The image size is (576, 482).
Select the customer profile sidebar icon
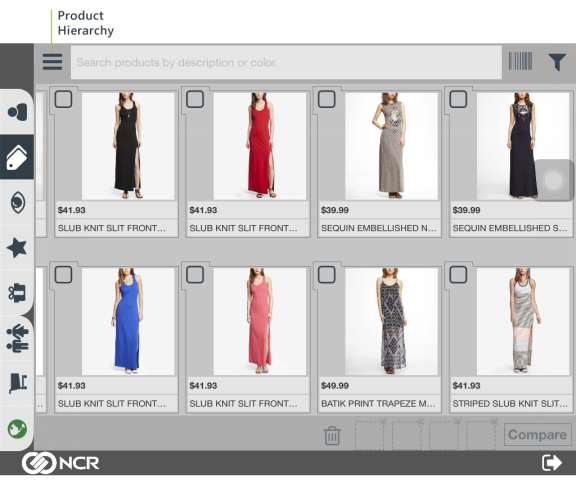pos(17,112)
